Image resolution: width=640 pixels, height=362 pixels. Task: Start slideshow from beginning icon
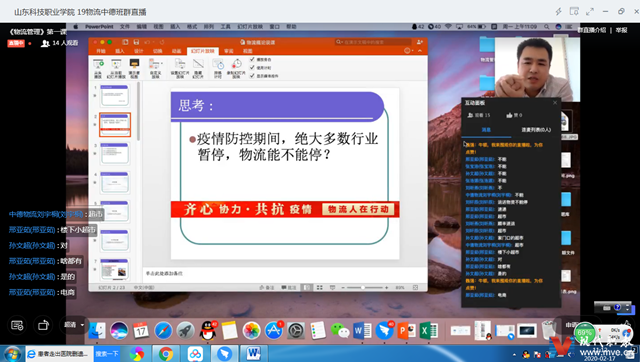(98, 68)
